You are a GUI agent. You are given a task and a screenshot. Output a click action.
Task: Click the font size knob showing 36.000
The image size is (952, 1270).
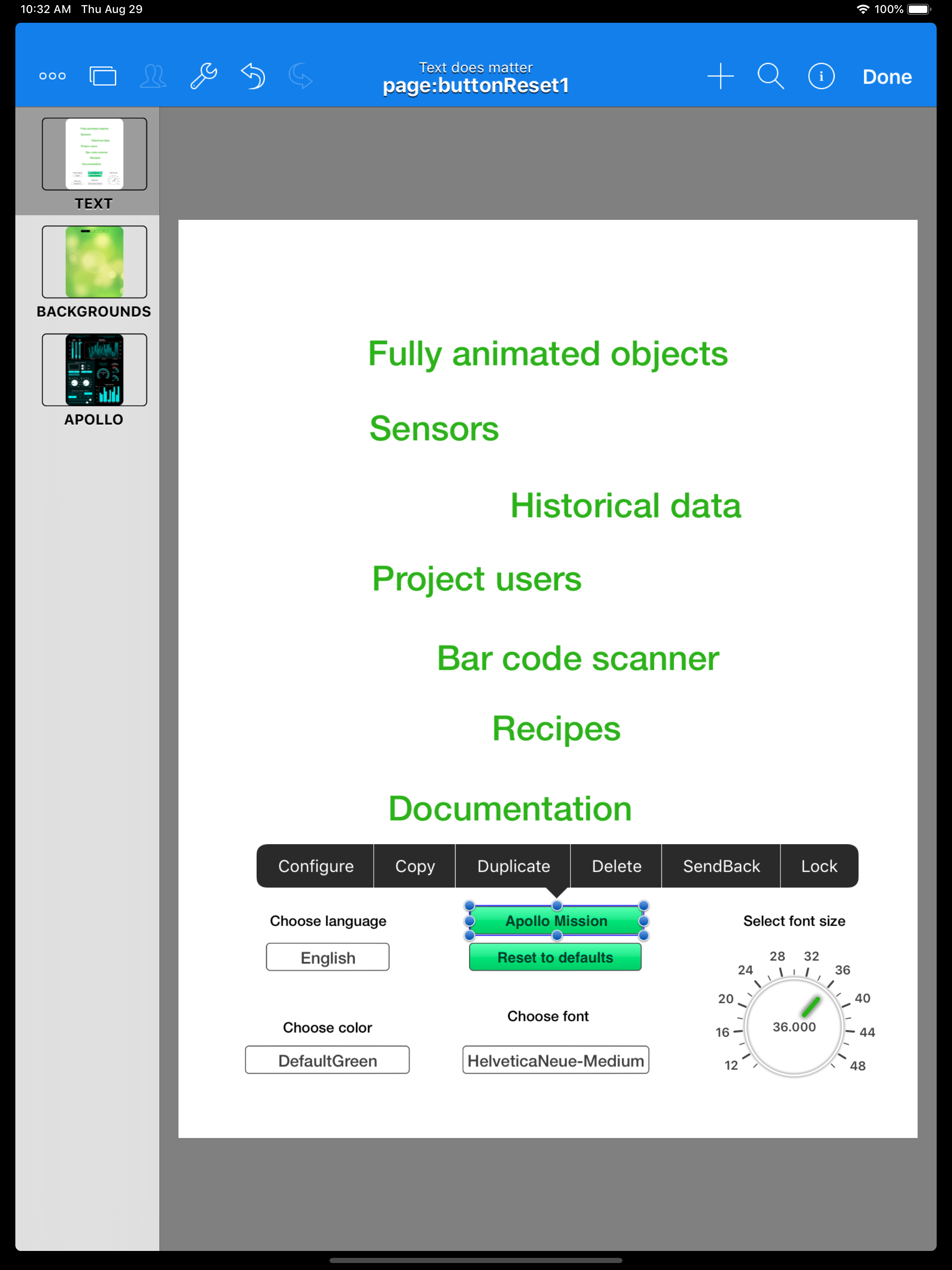[x=794, y=1026]
